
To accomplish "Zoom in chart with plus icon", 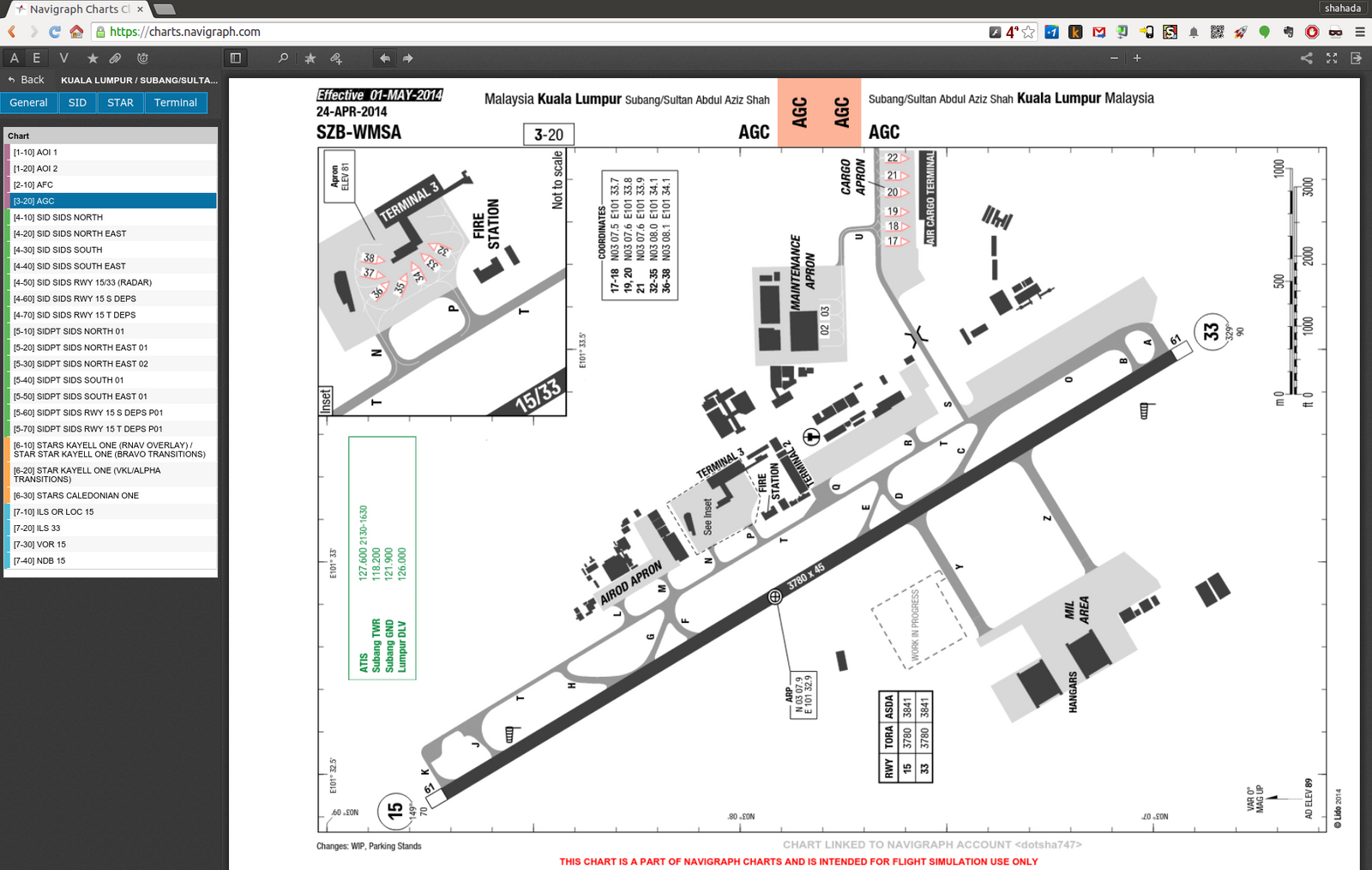I will coord(1137,58).
